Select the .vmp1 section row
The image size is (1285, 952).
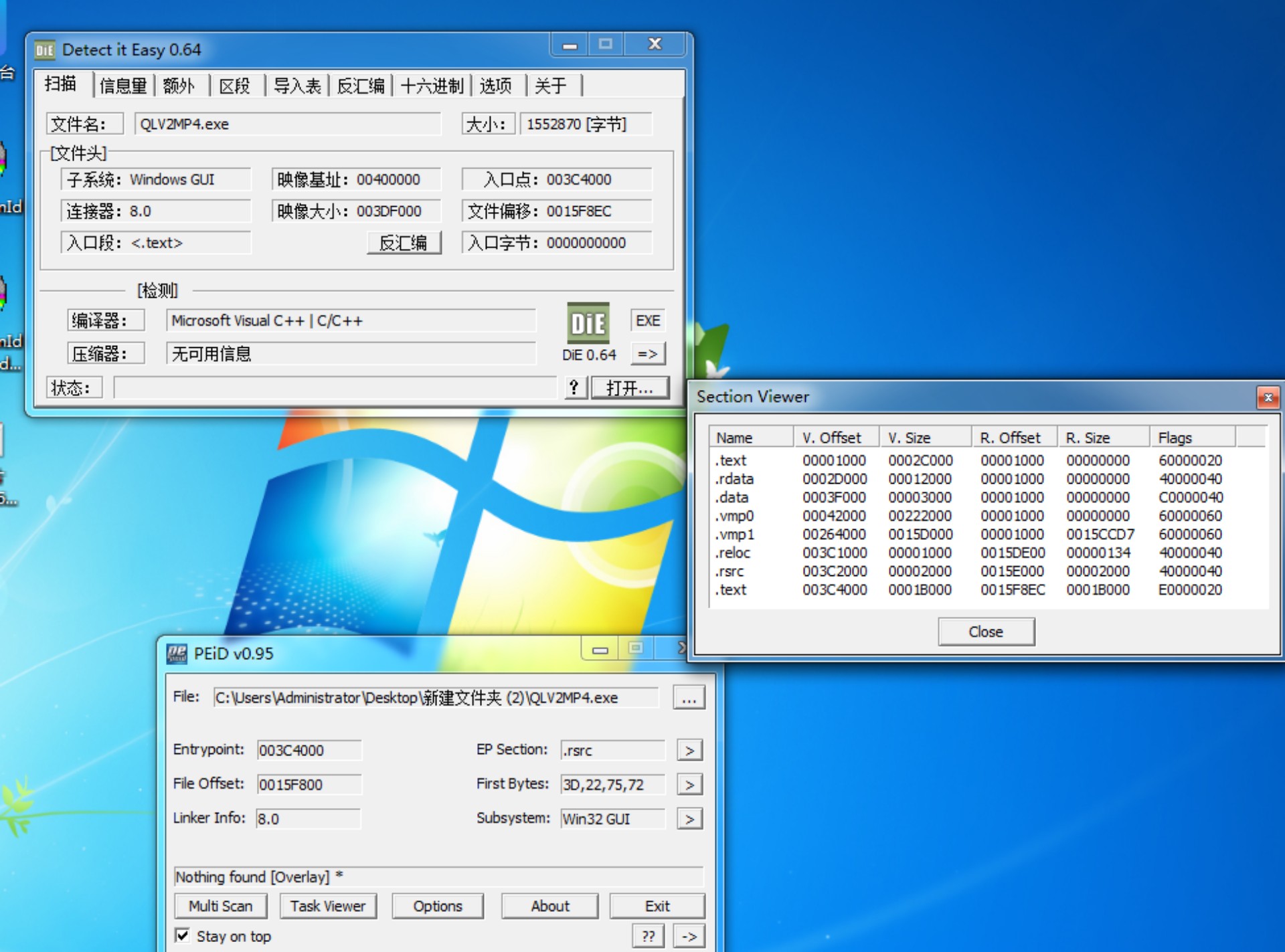click(x=734, y=535)
